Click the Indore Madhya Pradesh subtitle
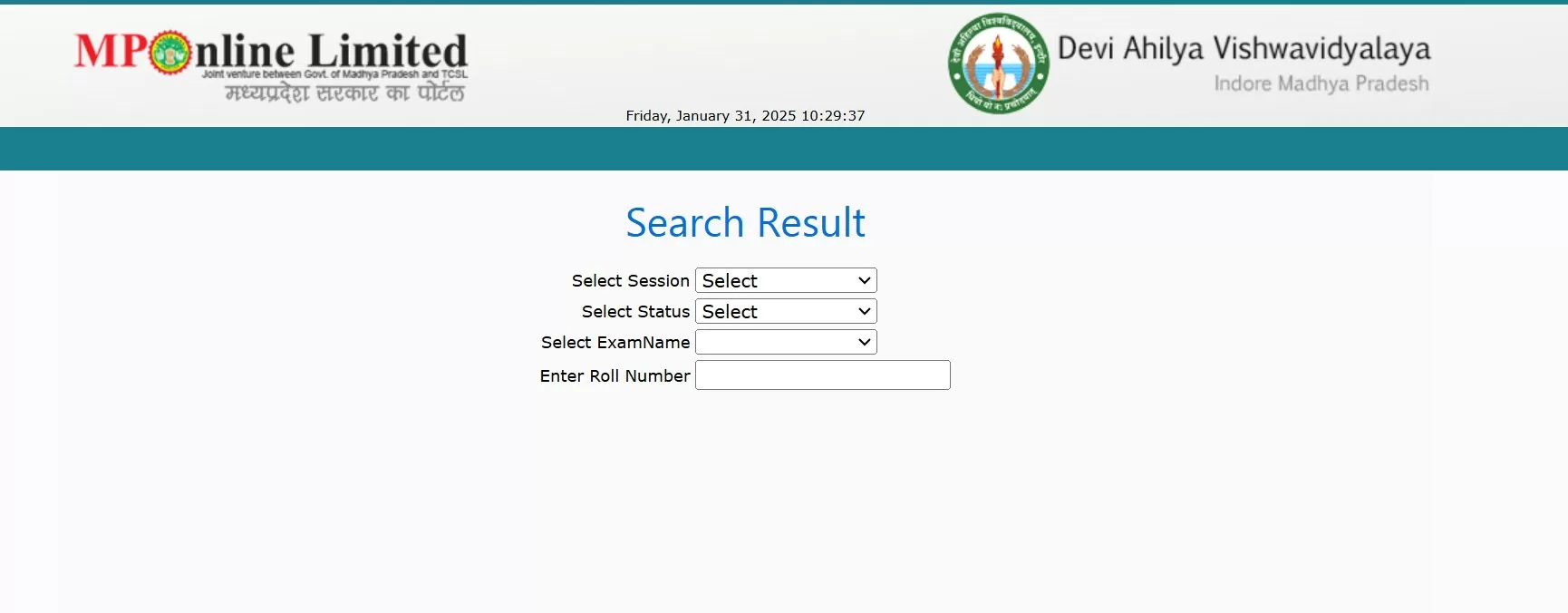 coord(1321,83)
